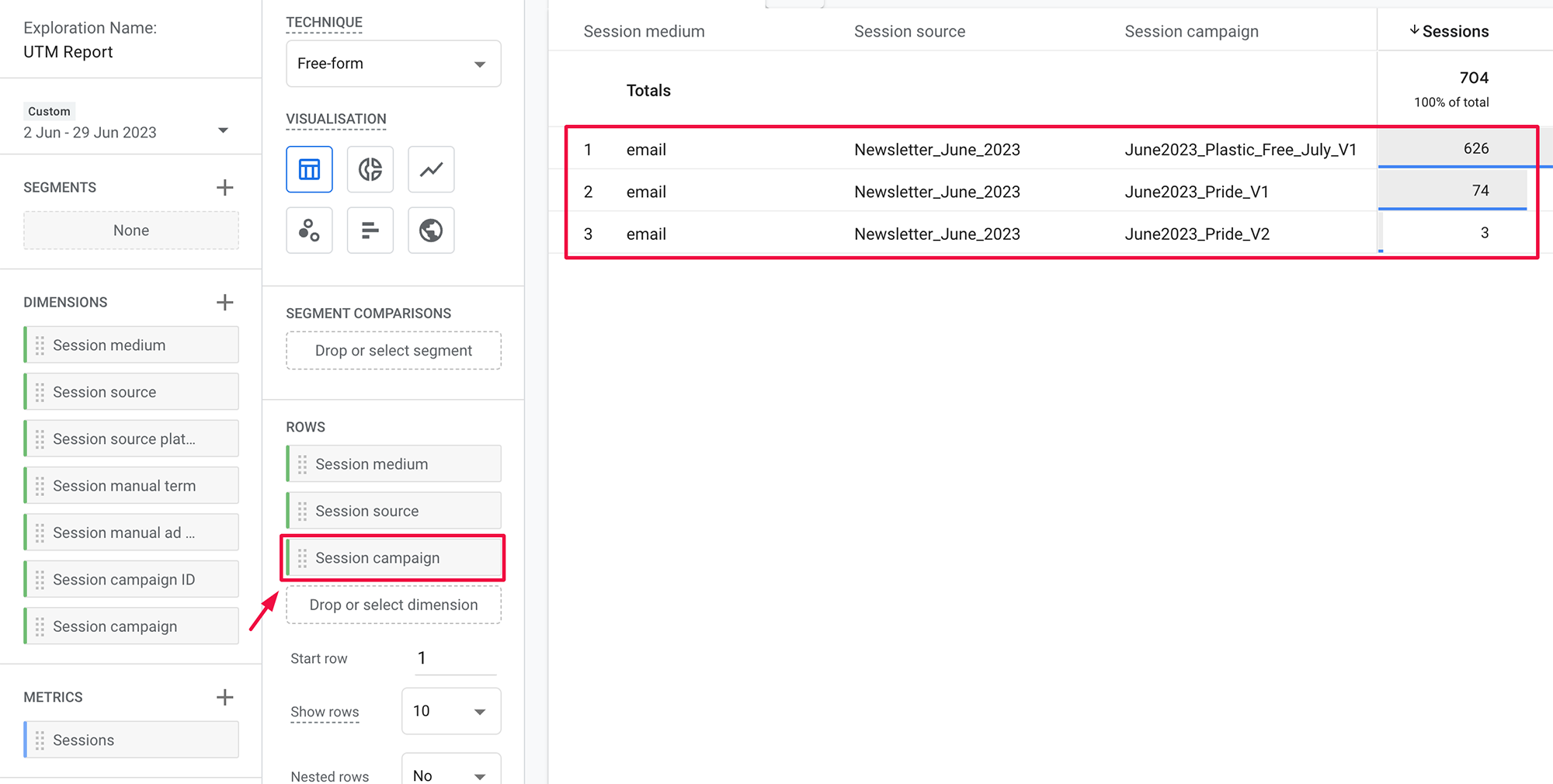Click the 704 total sessions value
1553x784 pixels.
(1474, 78)
